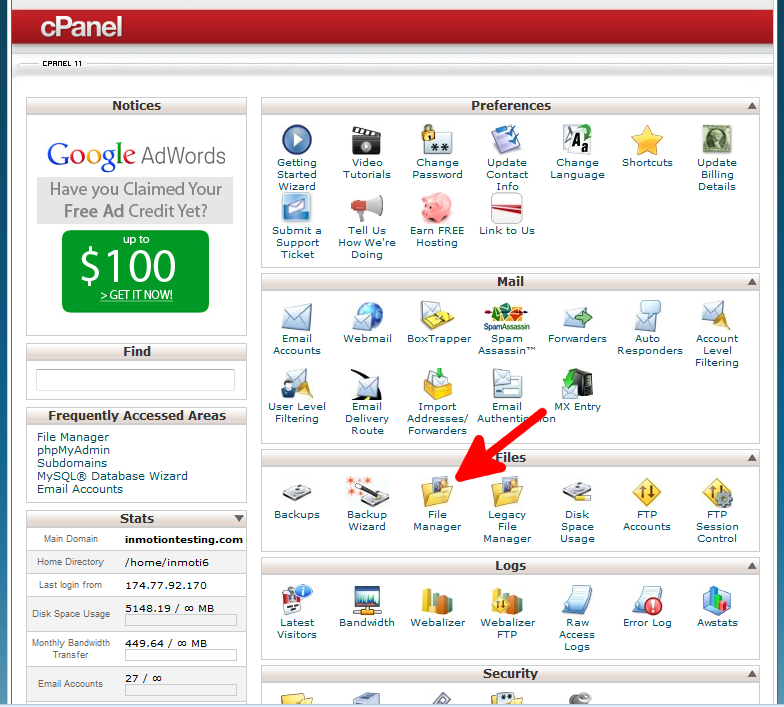Click the Disk Space Usage progress bar
The width and height of the screenshot is (784, 707).
coord(180,620)
